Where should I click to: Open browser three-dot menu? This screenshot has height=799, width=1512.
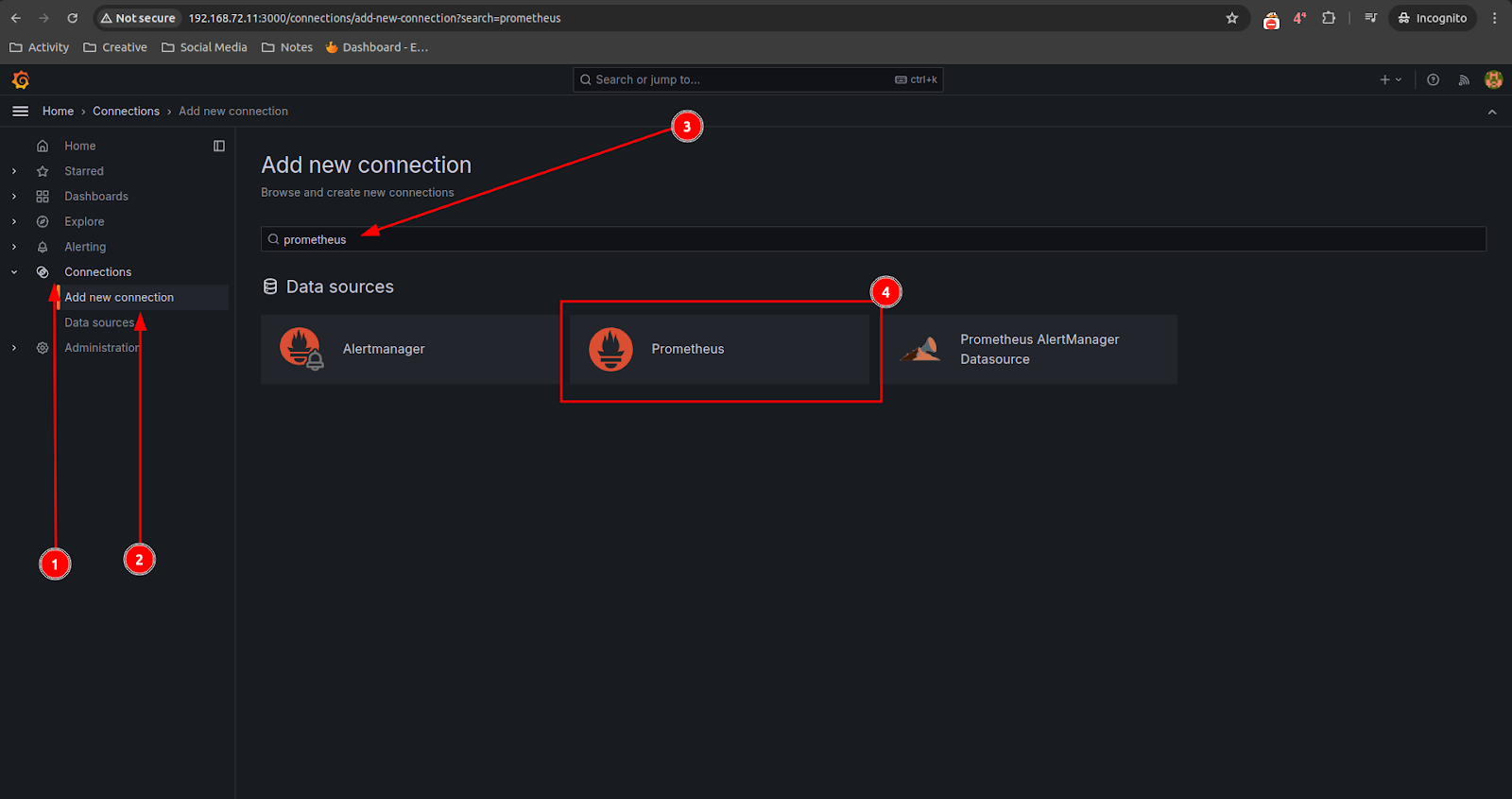coord(1495,18)
